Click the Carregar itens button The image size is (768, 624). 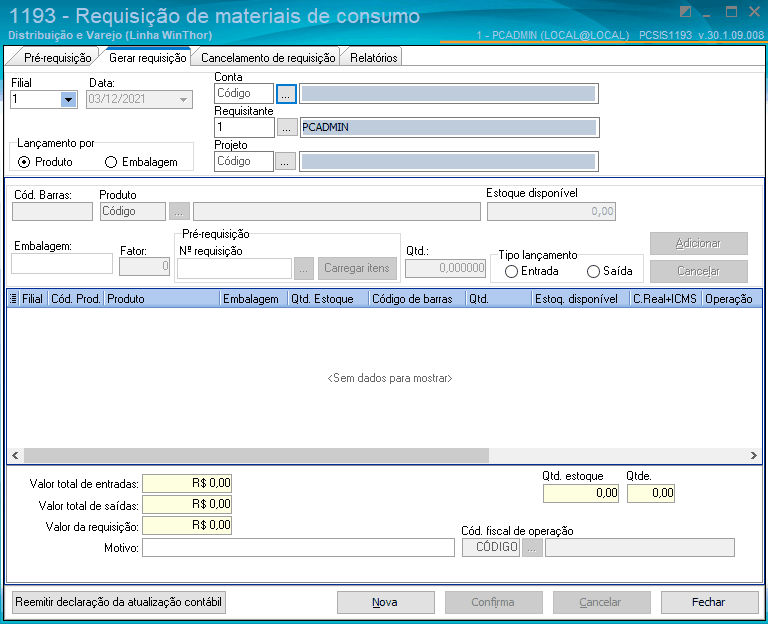[x=357, y=268]
